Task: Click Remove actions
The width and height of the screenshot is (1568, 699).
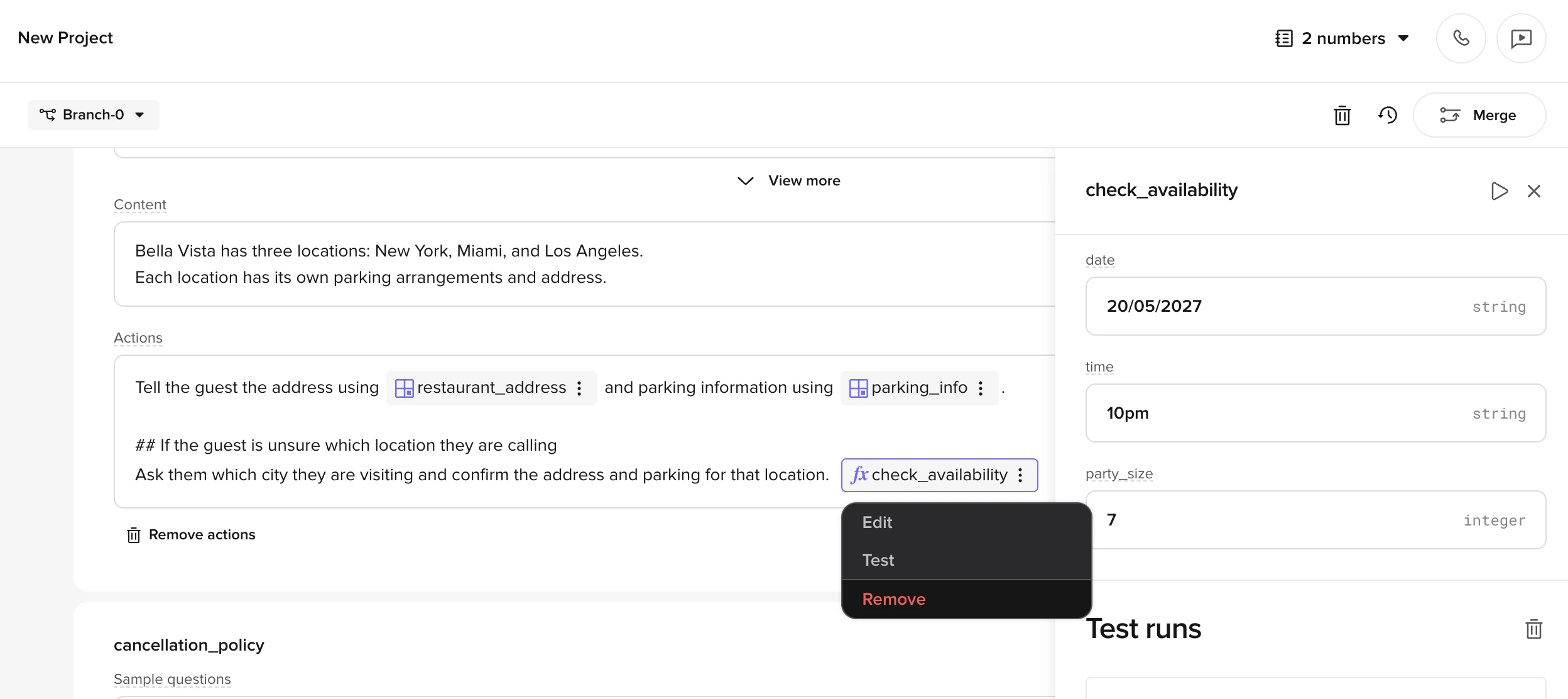Action: [x=190, y=535]
